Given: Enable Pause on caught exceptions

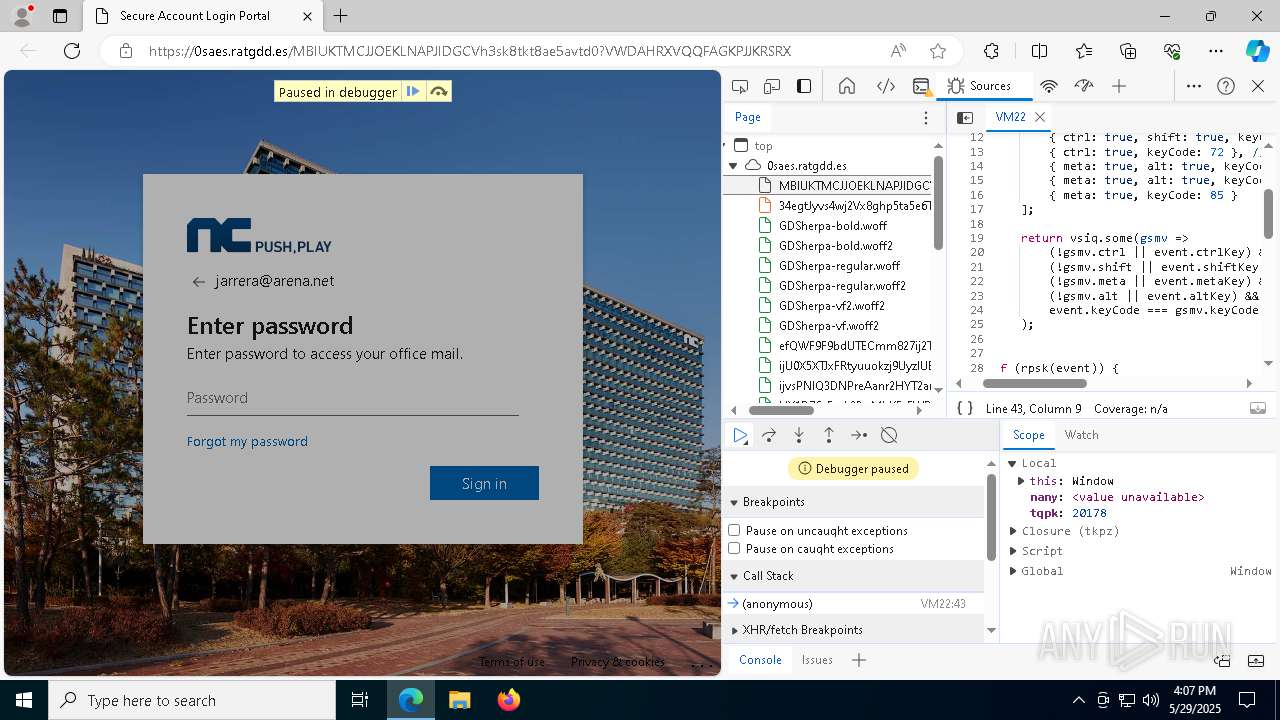Looking at the screenshot, I should click(x=734, y=548).
